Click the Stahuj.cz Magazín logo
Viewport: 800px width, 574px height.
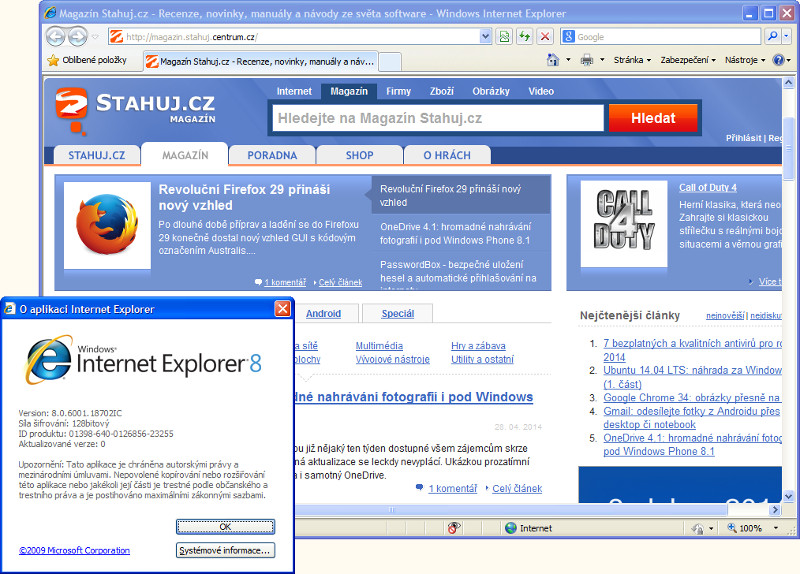tap(136, 110)
